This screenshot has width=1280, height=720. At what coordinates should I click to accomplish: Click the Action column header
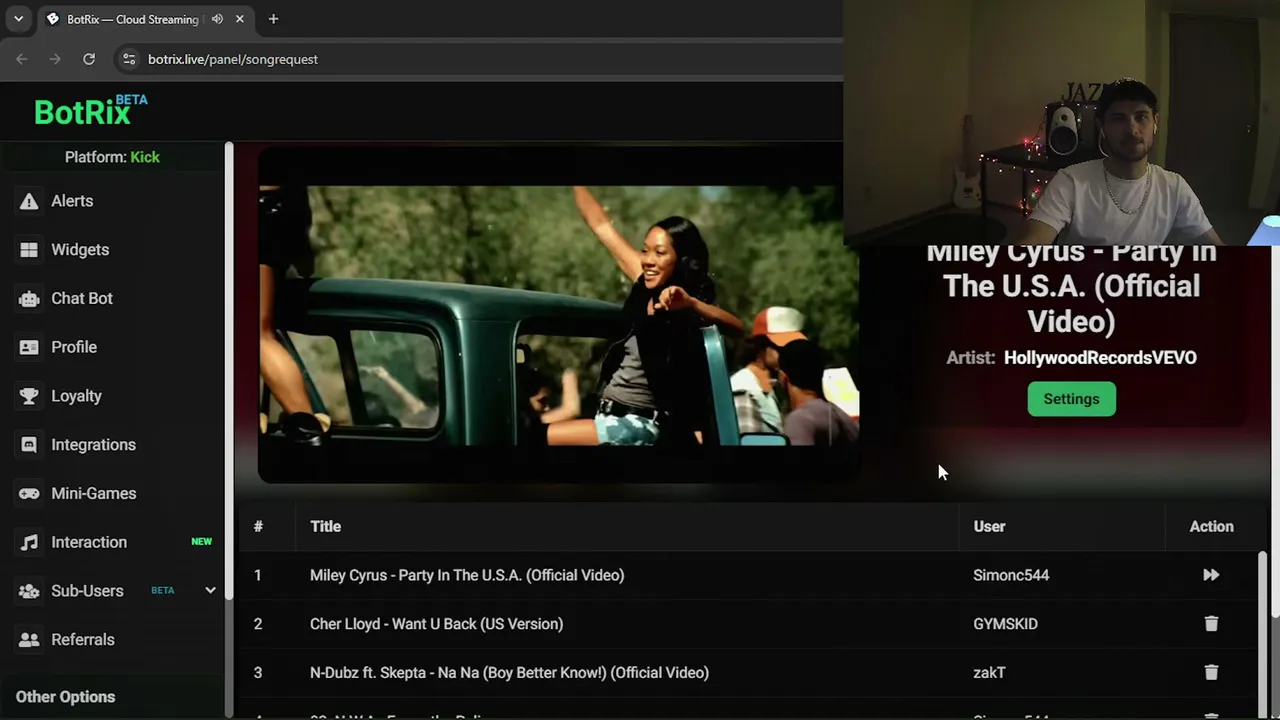tap(1211, 526)
